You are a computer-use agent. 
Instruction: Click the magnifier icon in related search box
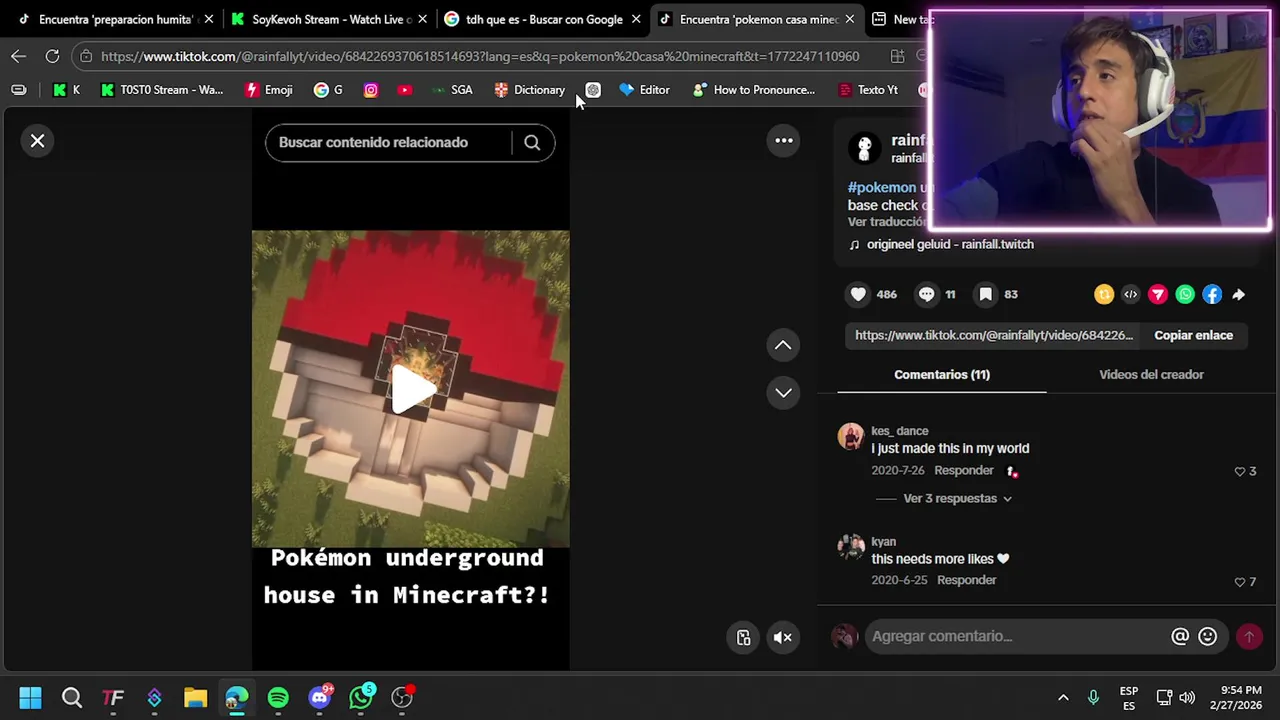(532, 142)
